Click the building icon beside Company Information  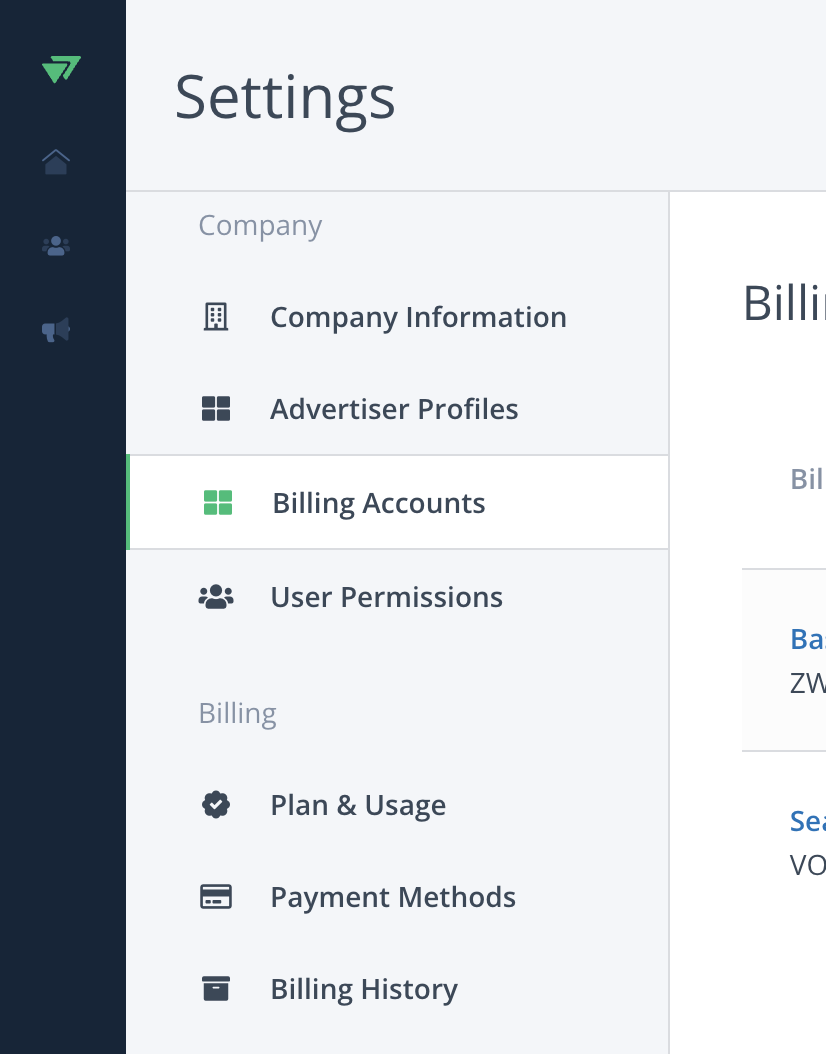tap(216, 317)
